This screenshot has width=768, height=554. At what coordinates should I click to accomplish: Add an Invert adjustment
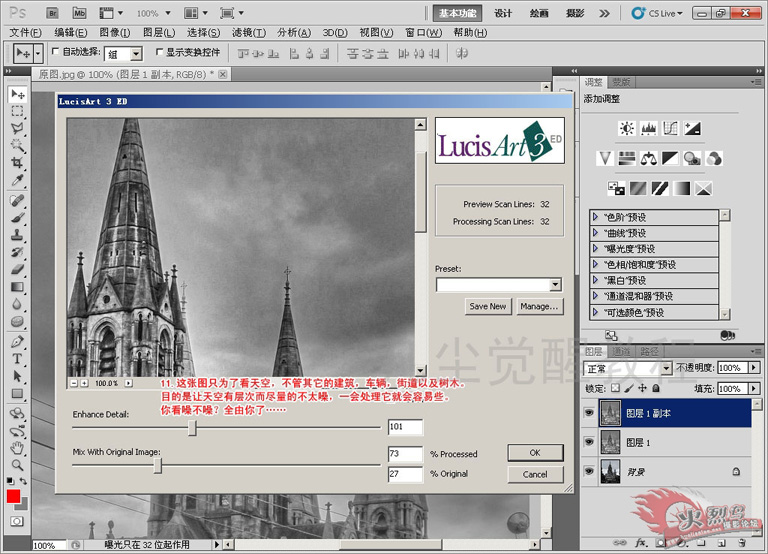pos(616,188)
